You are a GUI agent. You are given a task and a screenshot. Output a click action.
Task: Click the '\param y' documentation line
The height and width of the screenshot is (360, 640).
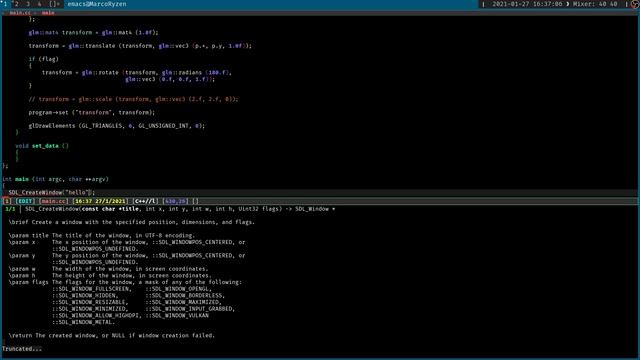(x=127, y=256)
